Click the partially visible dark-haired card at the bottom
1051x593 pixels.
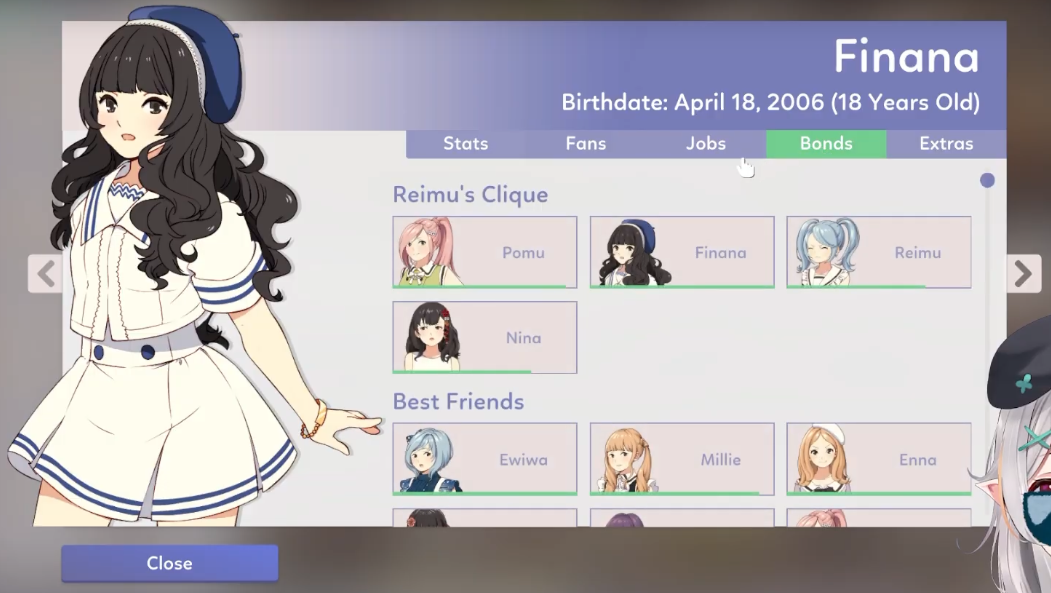point(485,517)
